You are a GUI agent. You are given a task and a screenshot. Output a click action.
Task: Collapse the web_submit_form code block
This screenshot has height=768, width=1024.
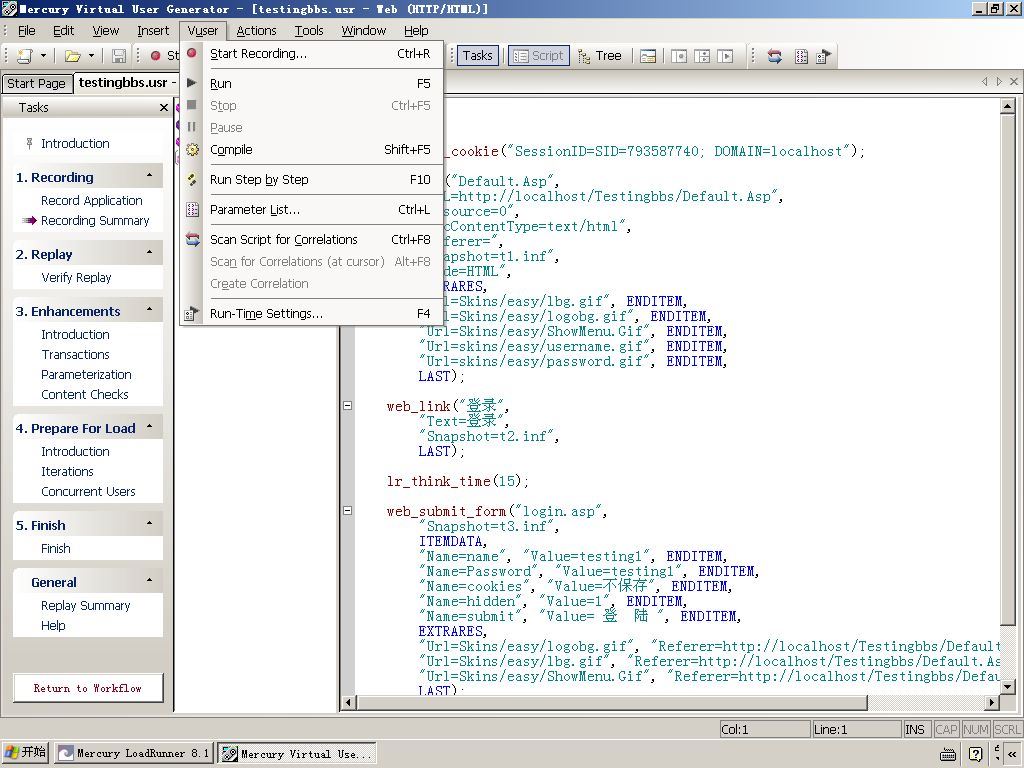(x=347, y=511)
